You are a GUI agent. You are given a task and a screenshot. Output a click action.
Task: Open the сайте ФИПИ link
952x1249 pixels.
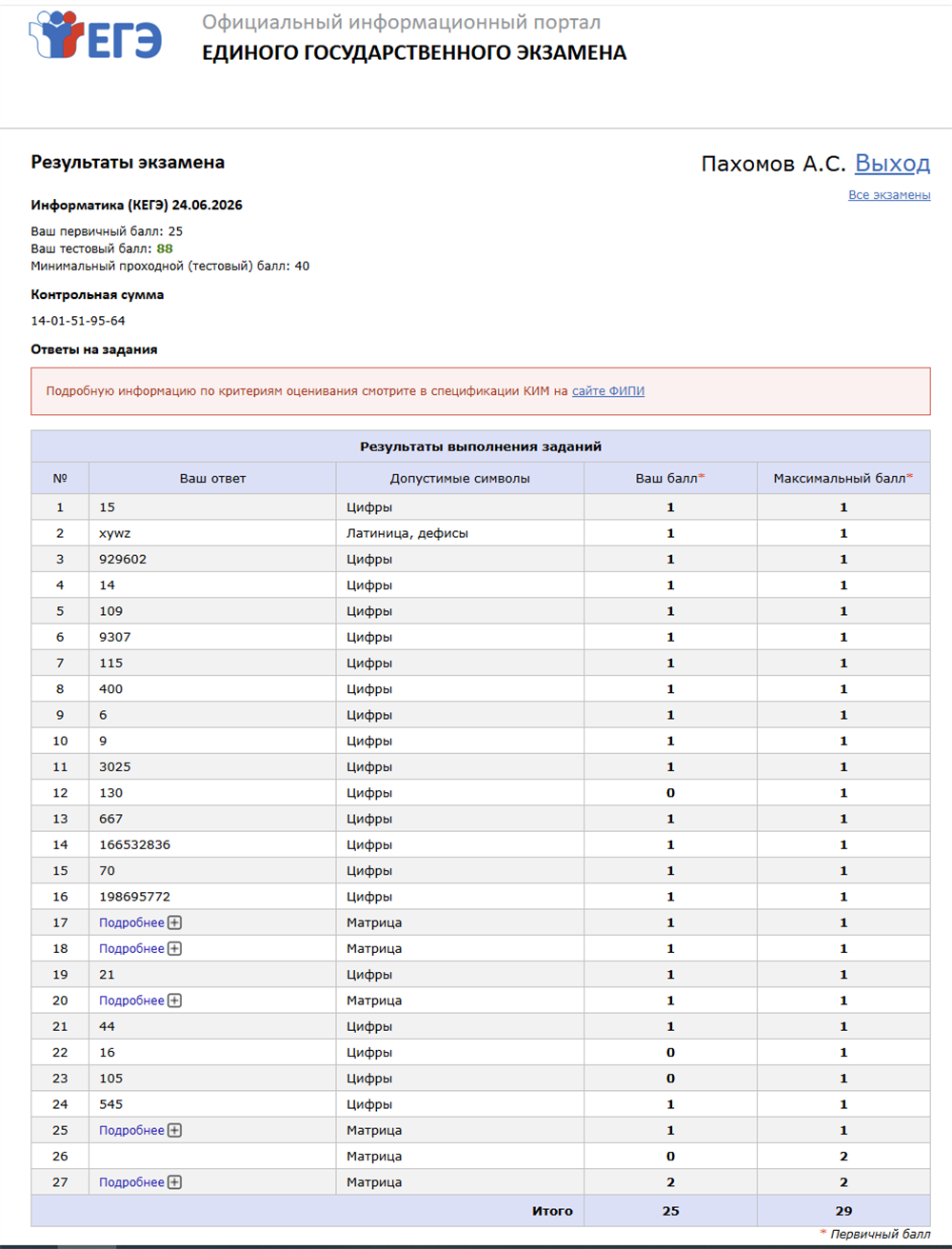tap(608, 391)
